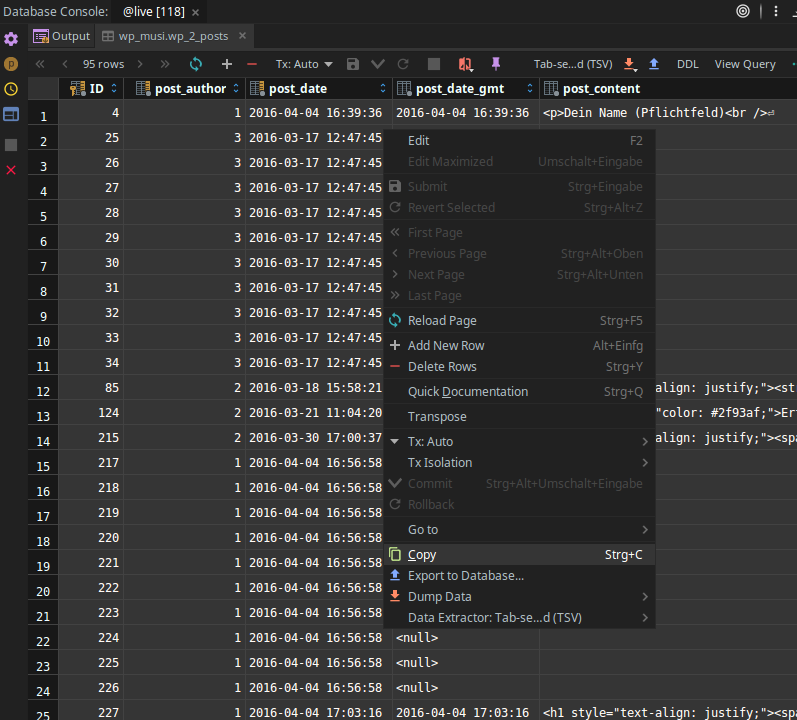Open console settings gear in left sidebar

point(11,39)
